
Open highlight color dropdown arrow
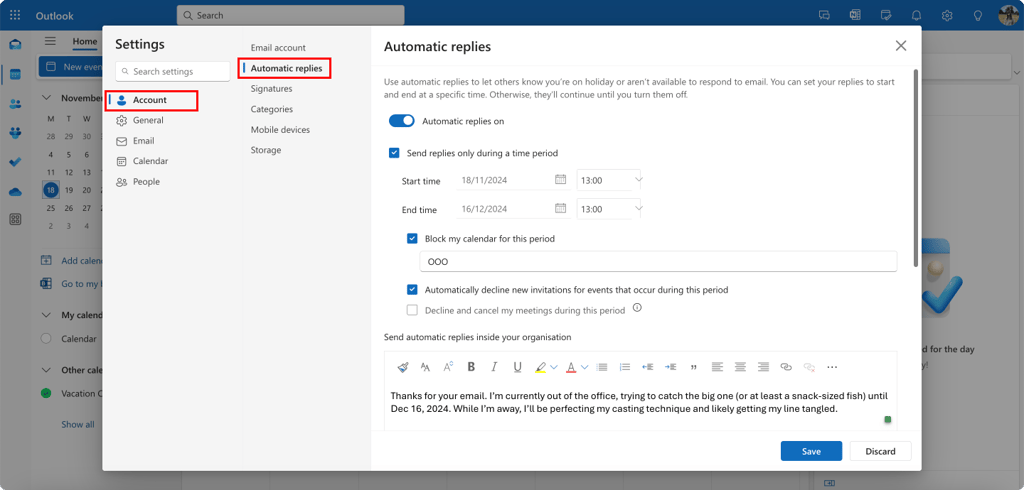pyautogui.click(x=554, y=367)
